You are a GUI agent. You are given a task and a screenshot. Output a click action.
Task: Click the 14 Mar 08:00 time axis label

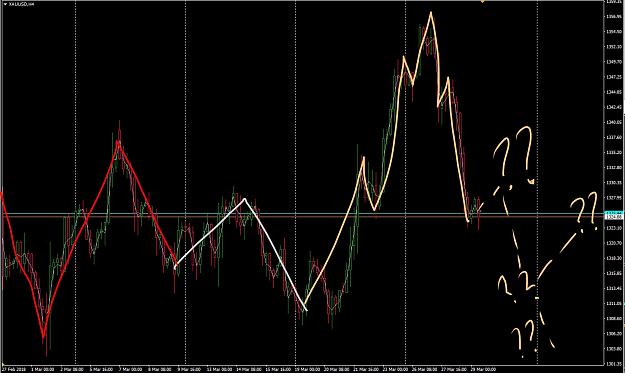pos(248,370)
